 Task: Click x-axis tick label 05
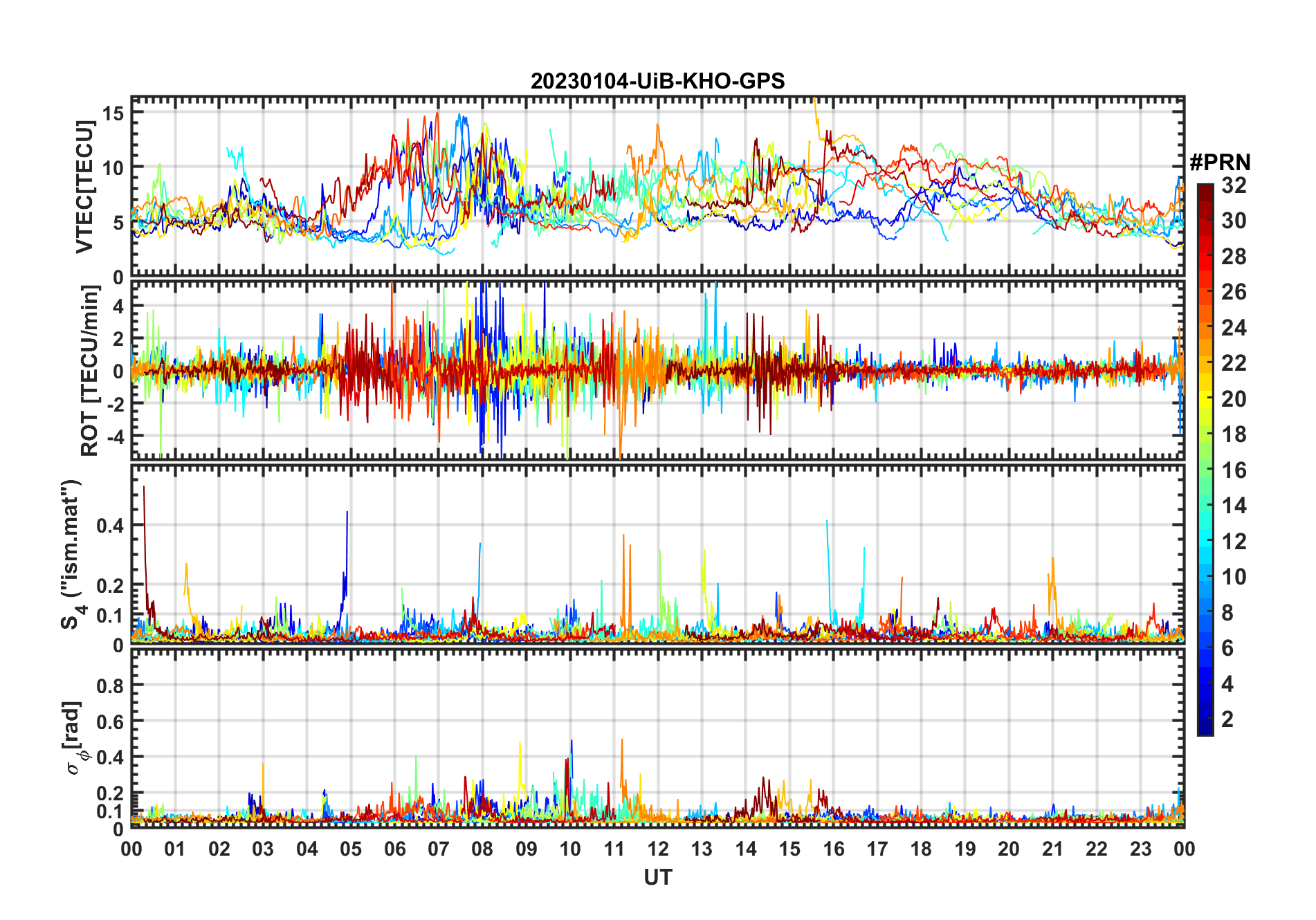351,849
